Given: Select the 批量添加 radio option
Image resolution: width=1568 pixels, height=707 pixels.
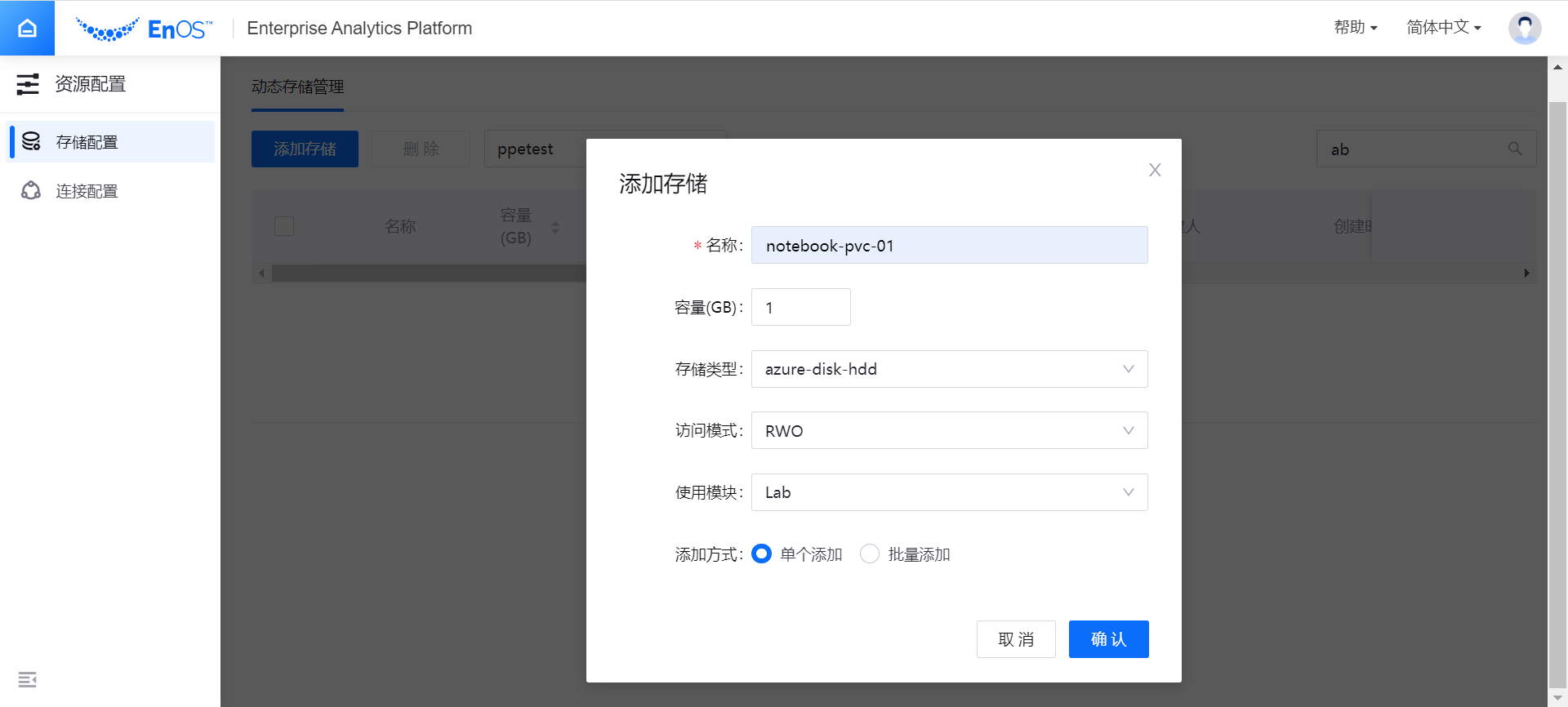Looking at the screenshot, I should (870, 554).
